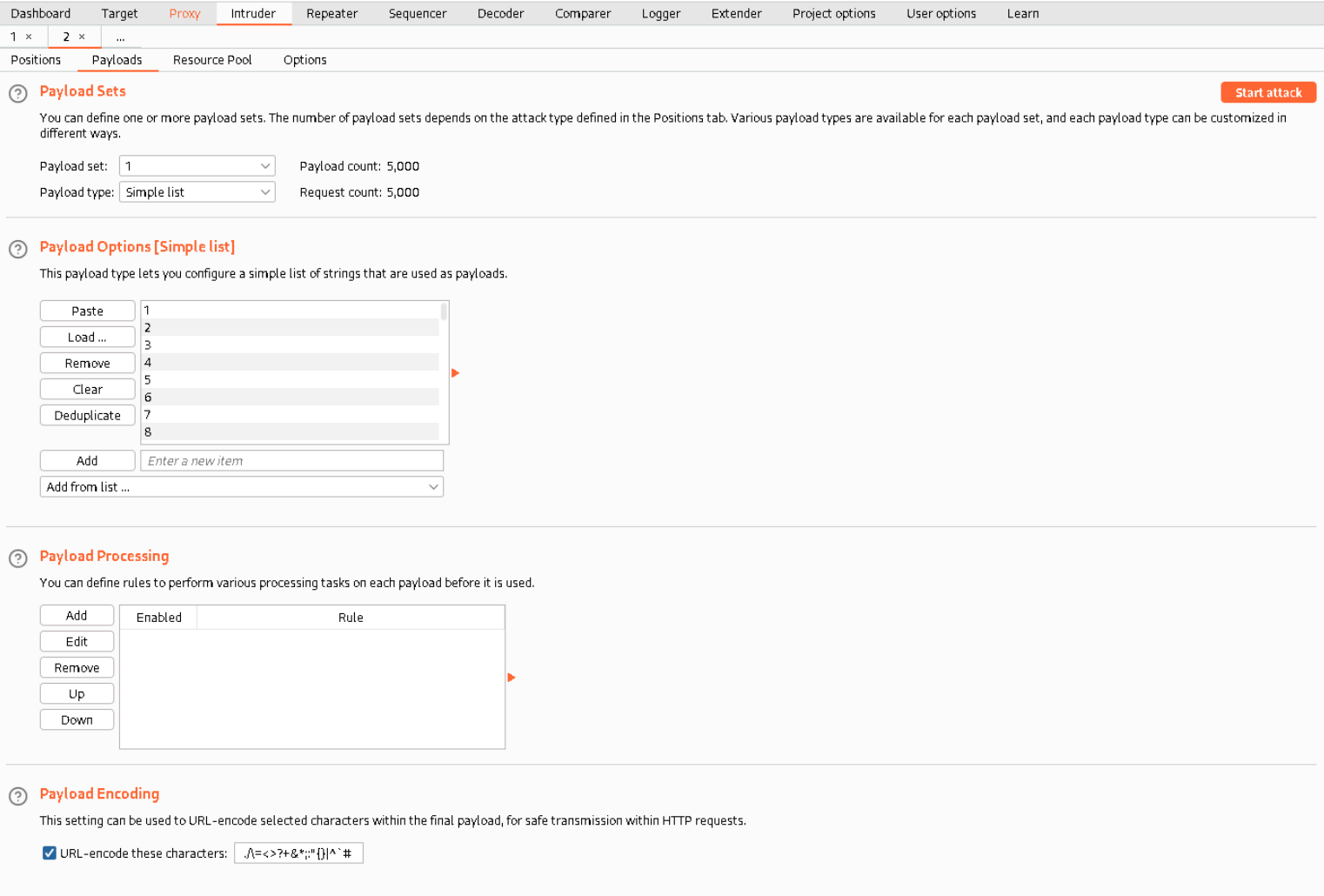This screenshot has width=1324, height=896.
Task: Move processing rule Down
Action: click(77, 719)
